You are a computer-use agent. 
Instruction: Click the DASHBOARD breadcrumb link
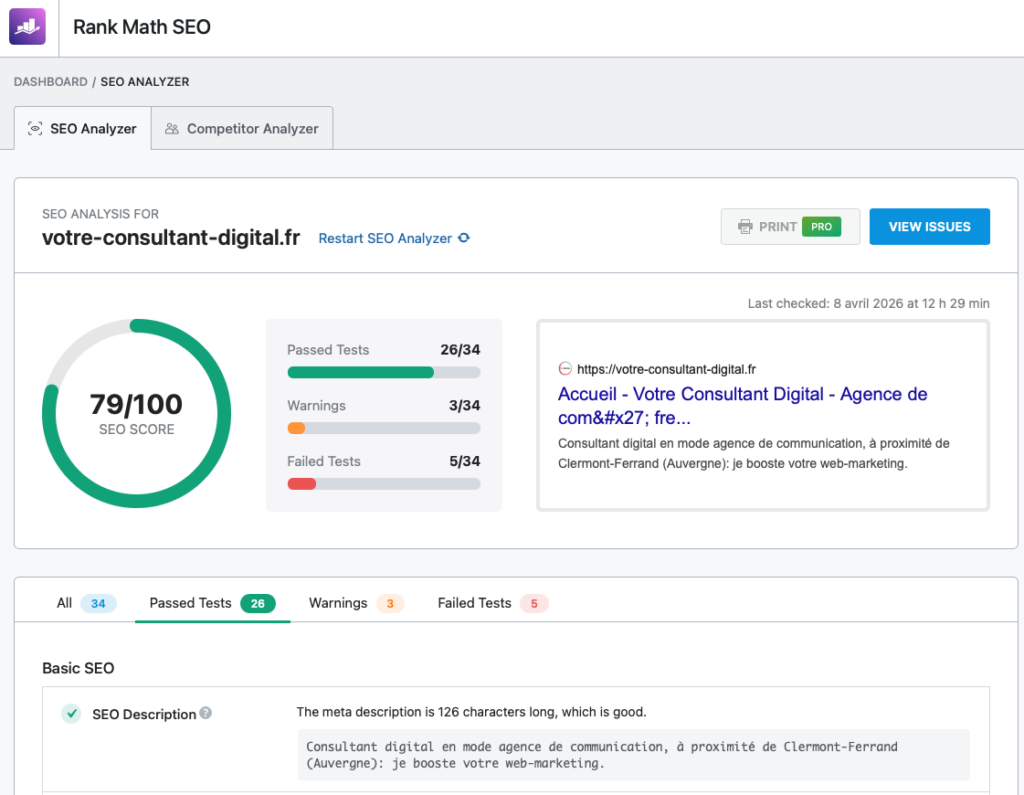[50, 82]
